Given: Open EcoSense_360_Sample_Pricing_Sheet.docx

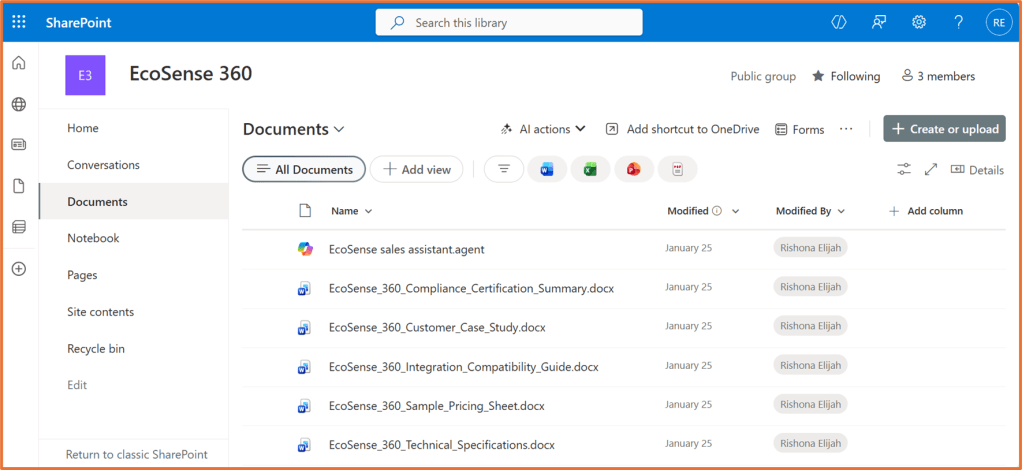Looking at the screenshot, I should [x=437, y=406].
